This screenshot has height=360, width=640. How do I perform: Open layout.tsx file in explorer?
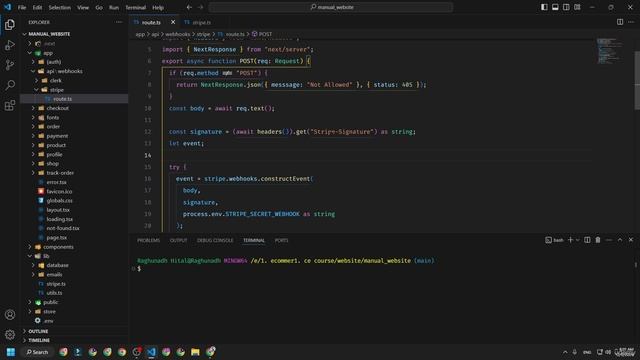(74, 210)
